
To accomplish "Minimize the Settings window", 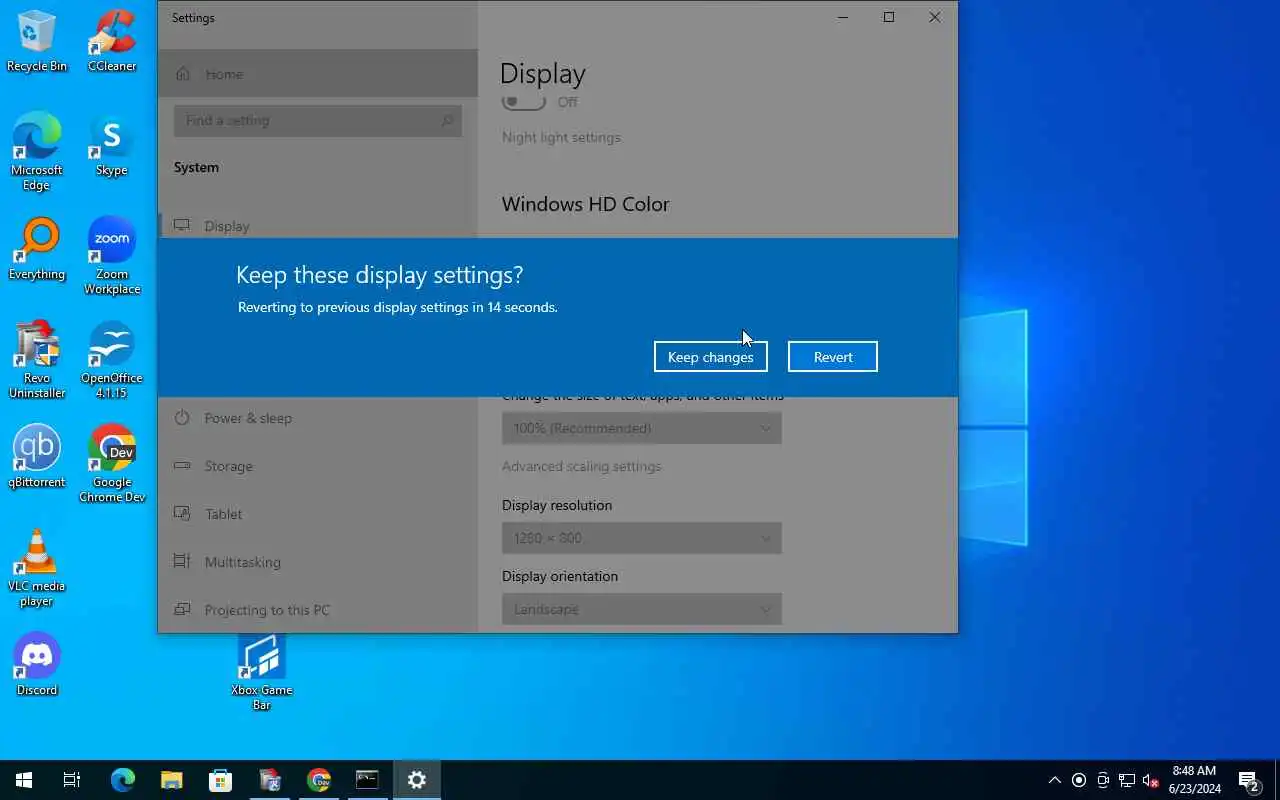I will pos(843,17).
